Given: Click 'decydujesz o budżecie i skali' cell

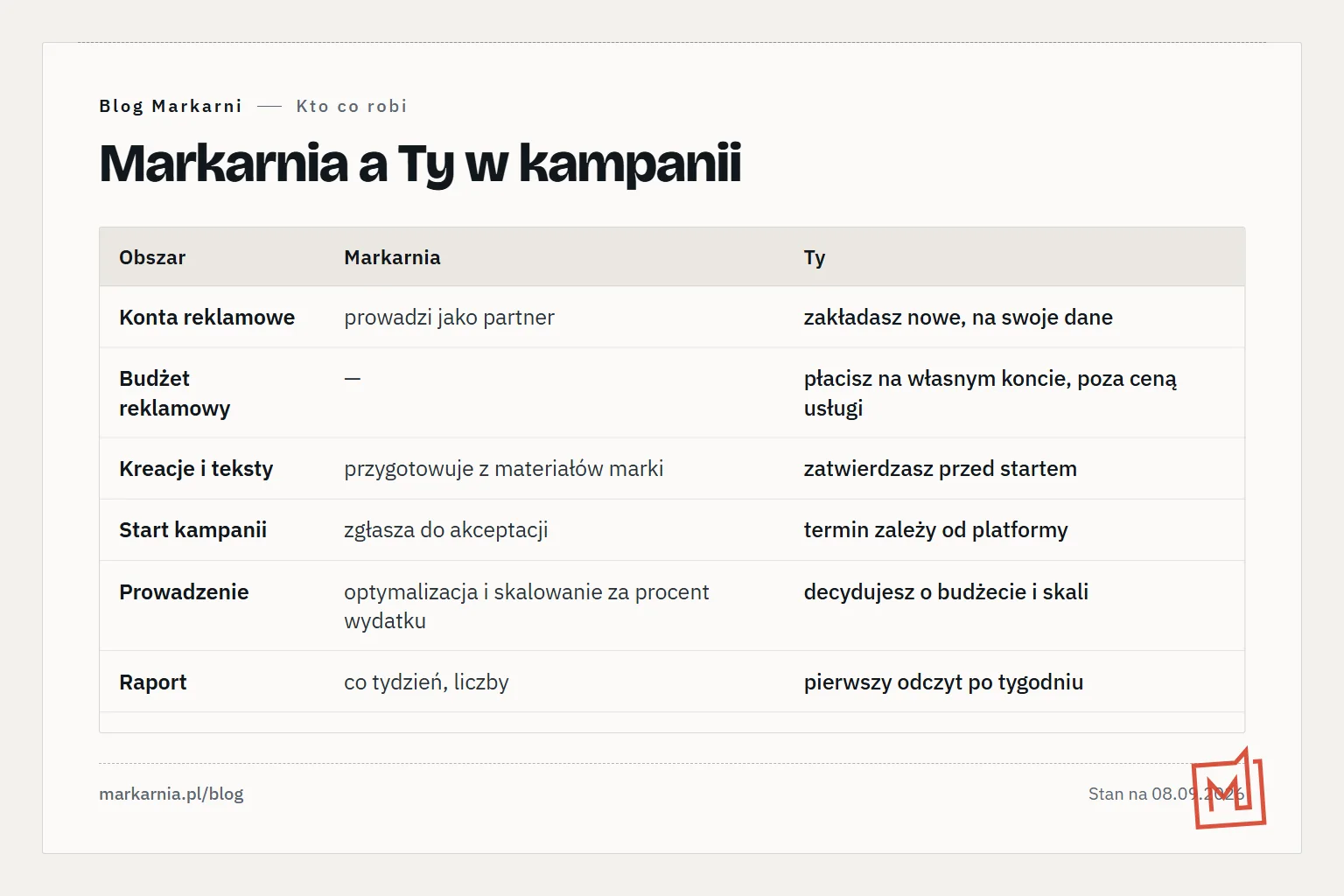Looking at the screenshot, I should [946, 591].
